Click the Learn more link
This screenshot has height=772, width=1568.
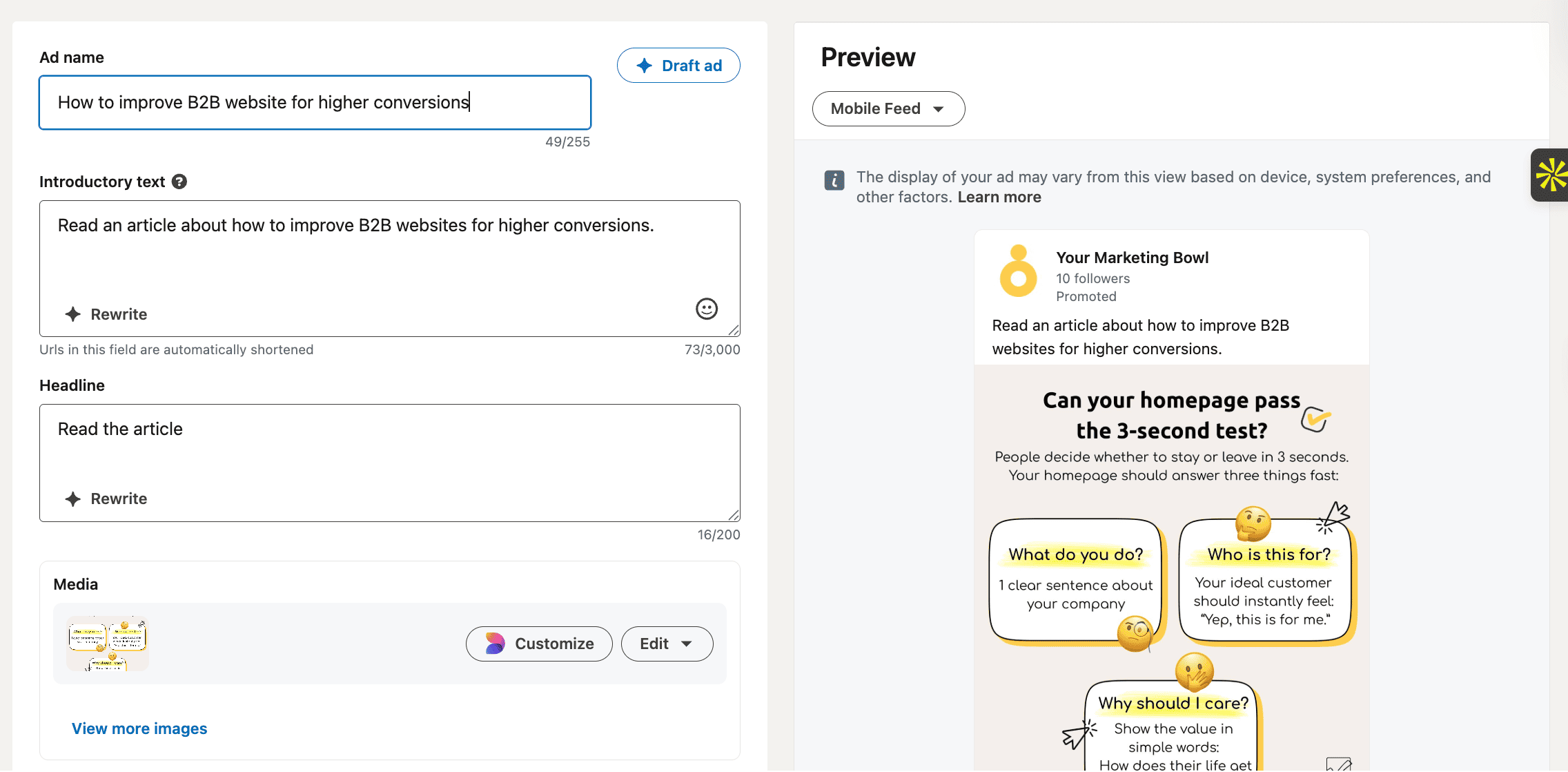pyautogui.click(x=999, y=197)
